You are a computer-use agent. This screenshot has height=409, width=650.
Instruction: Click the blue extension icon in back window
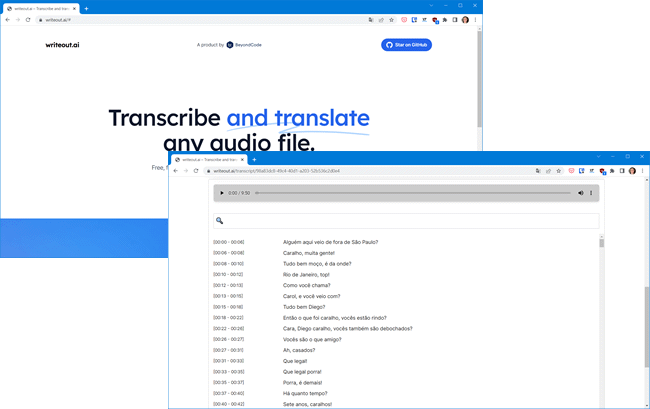pos(414,20)
